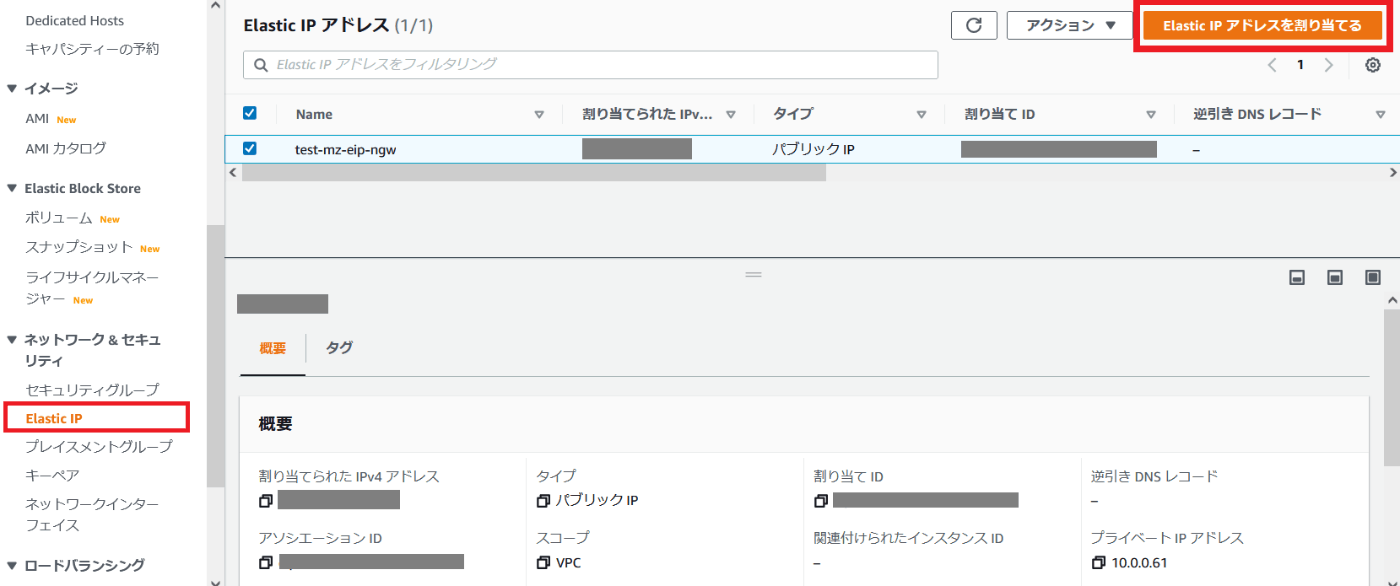Image resolution: width=1400 pixels, height=586 pixels.
Task: Click the detail pane scroll-up arrow
Action: click(1392, 299)
